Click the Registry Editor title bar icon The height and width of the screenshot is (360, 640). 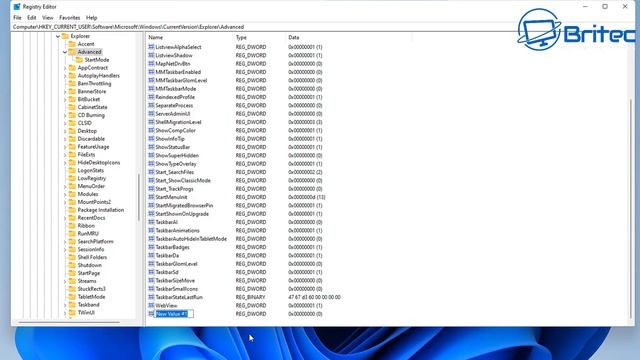[x=17, y=7]
